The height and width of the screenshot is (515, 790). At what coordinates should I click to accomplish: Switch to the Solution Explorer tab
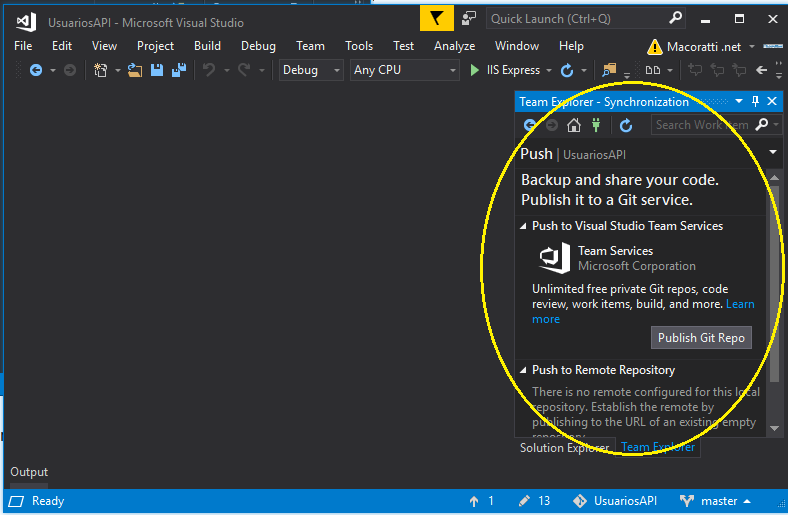[x=565, y=447]
